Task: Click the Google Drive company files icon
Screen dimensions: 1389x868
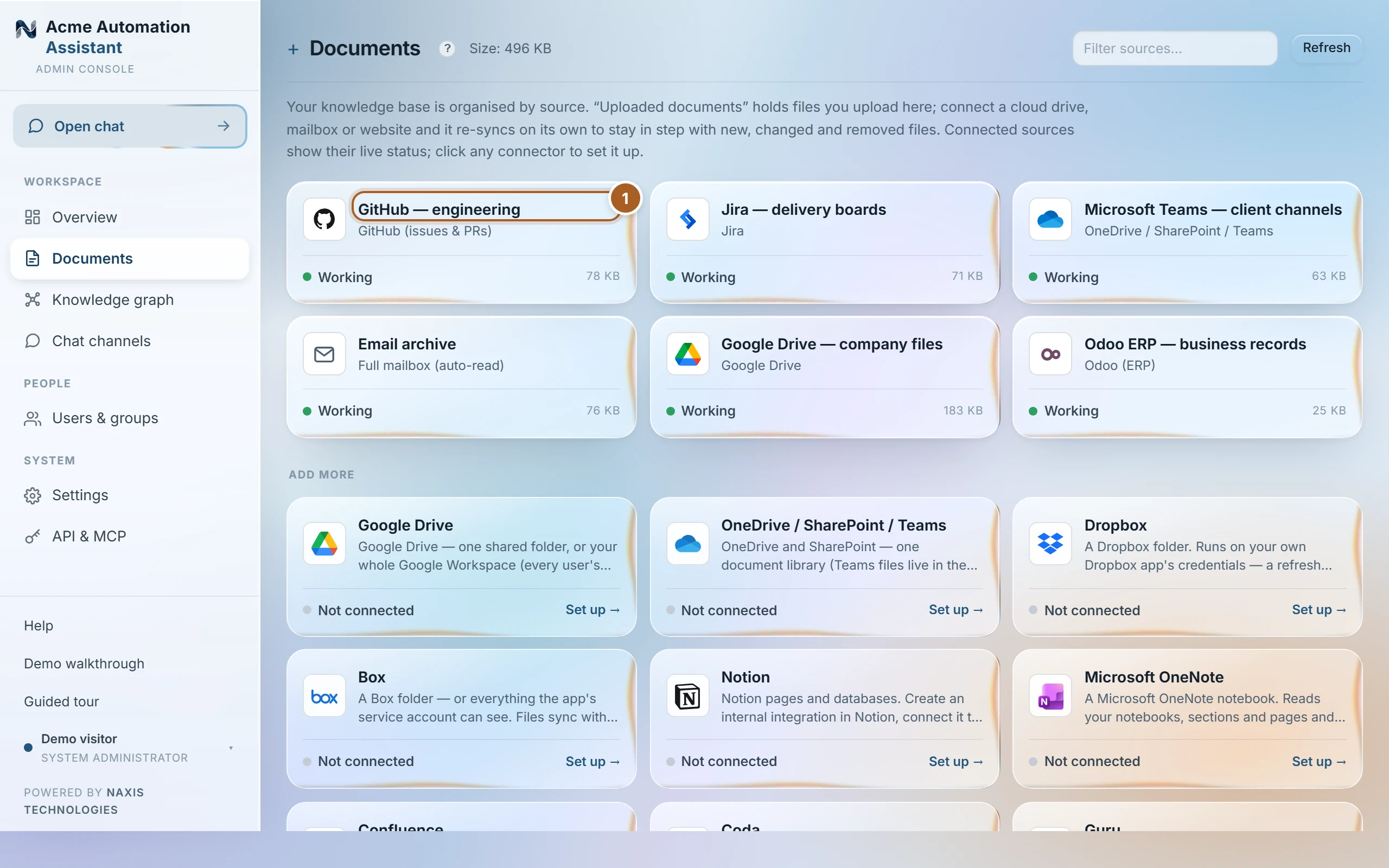Action: click(x=687, y=354)
